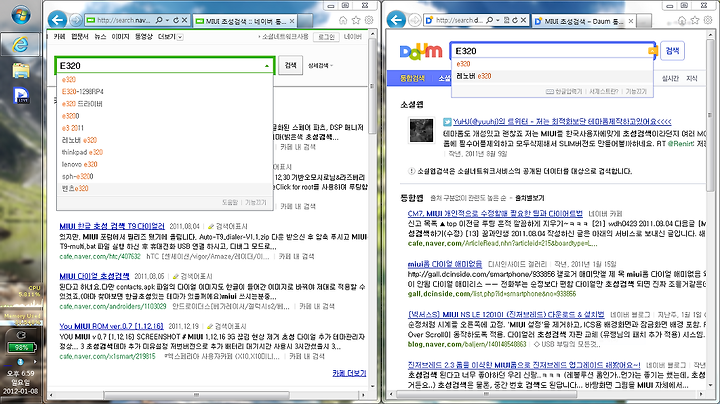
Task: Click the YuHJ profile thumbnail on Daum
Action: tap(421, 130)
